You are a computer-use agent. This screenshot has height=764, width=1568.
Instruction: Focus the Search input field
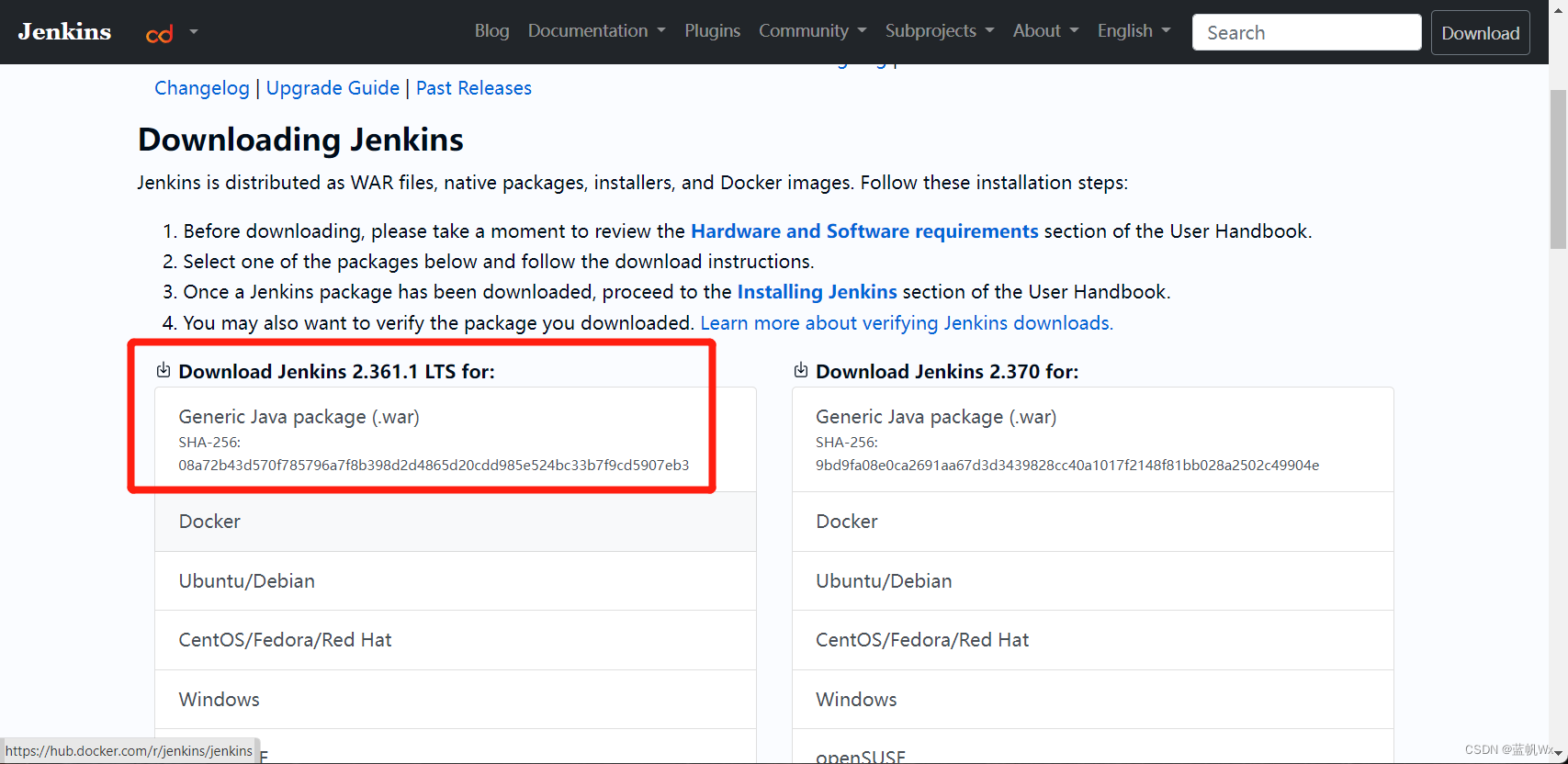(1306, 32)
